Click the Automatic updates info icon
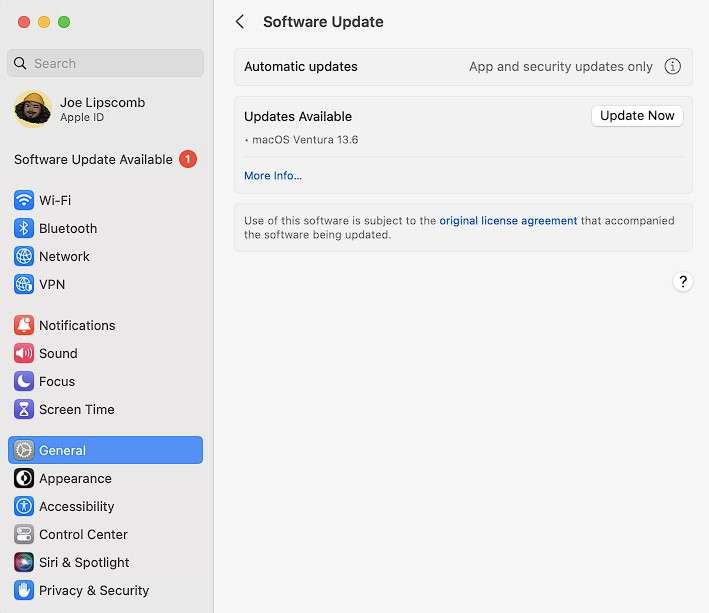Image resolution: width=709 pixels, height=613 pixels. (673, 67)
